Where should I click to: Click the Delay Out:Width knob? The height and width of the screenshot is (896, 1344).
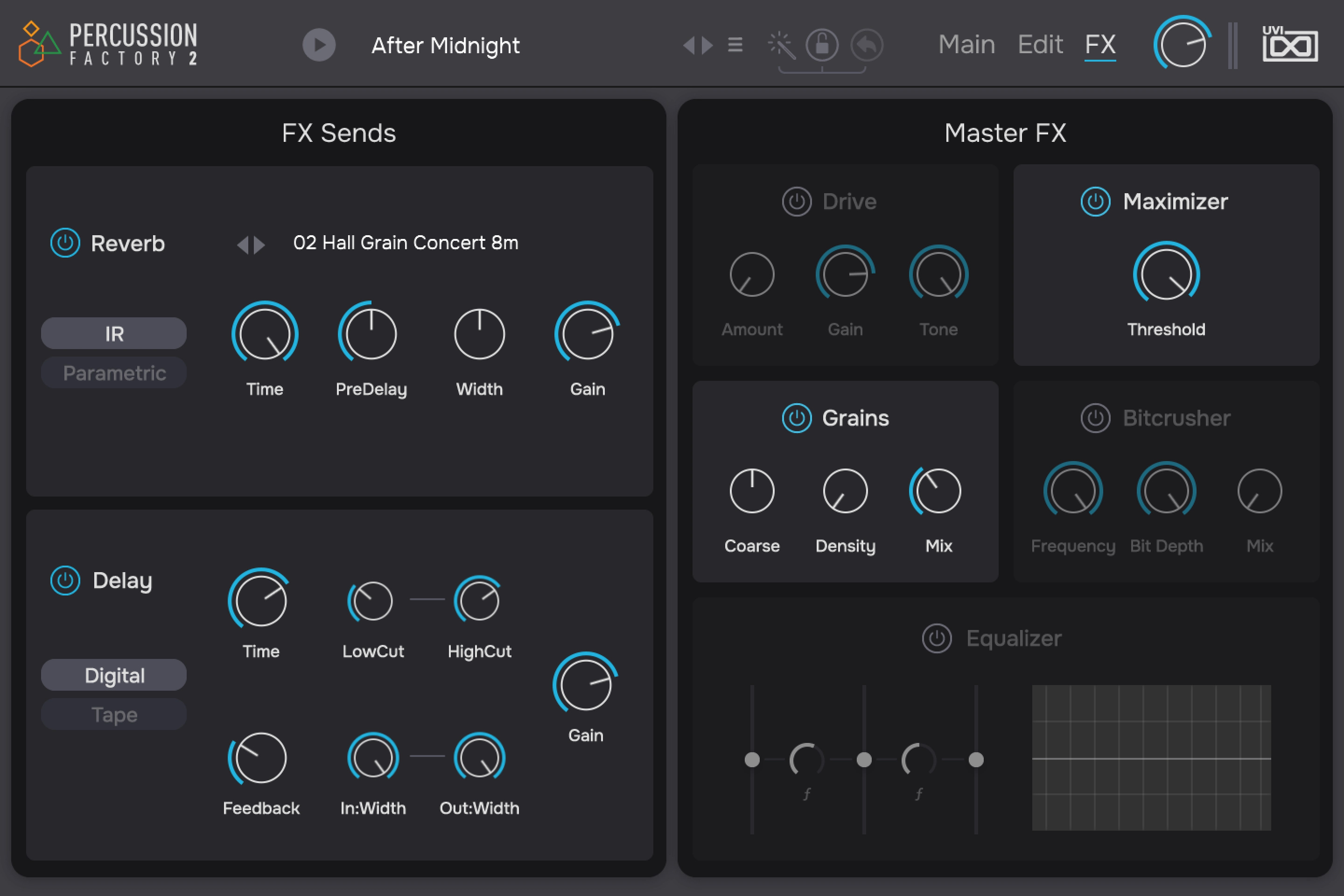coord(479,758)
